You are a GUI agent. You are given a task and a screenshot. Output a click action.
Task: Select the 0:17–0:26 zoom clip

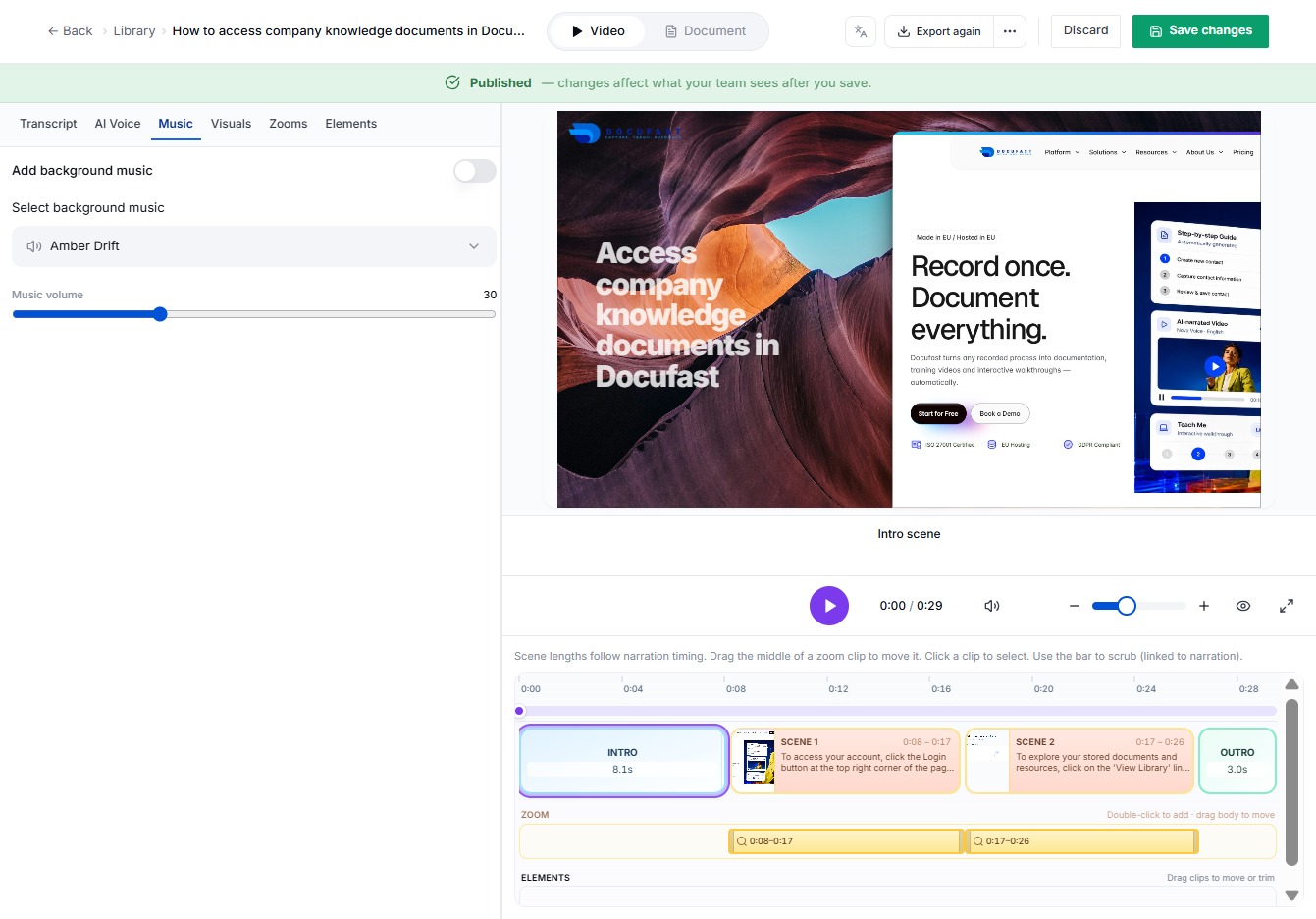click(1082, 841)
